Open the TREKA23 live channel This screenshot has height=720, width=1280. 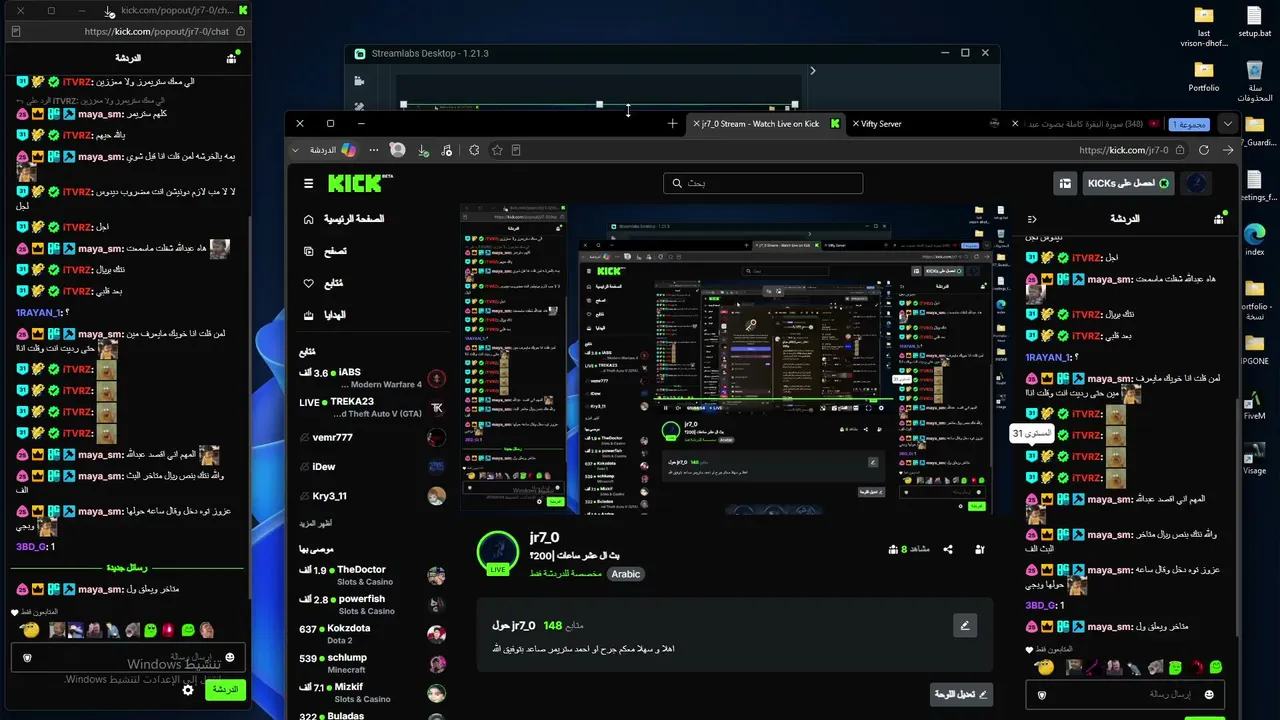(372, 408)
